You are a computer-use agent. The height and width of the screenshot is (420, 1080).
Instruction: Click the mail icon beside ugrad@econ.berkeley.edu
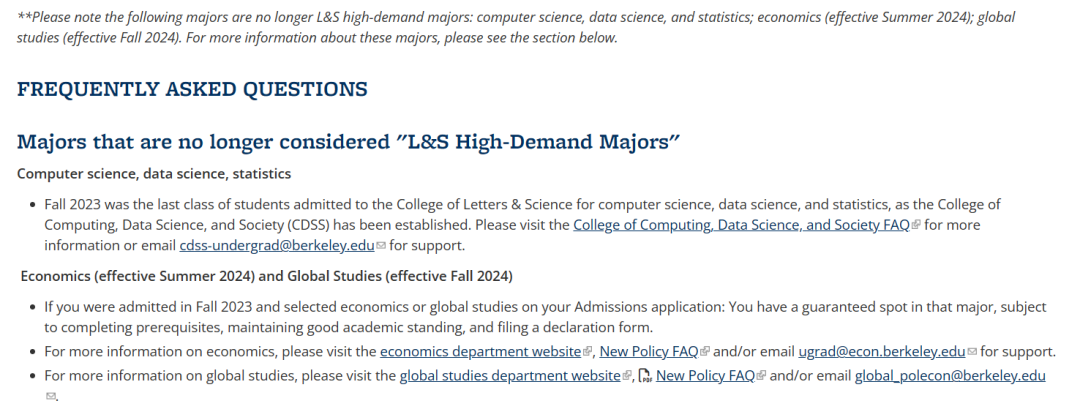click(x=972, y=352)
